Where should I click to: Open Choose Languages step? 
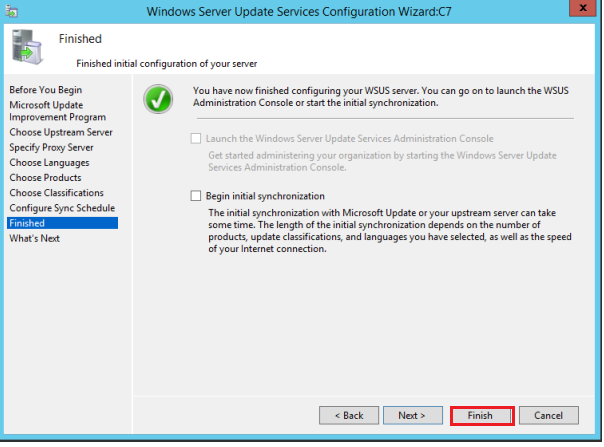[49, 163]
